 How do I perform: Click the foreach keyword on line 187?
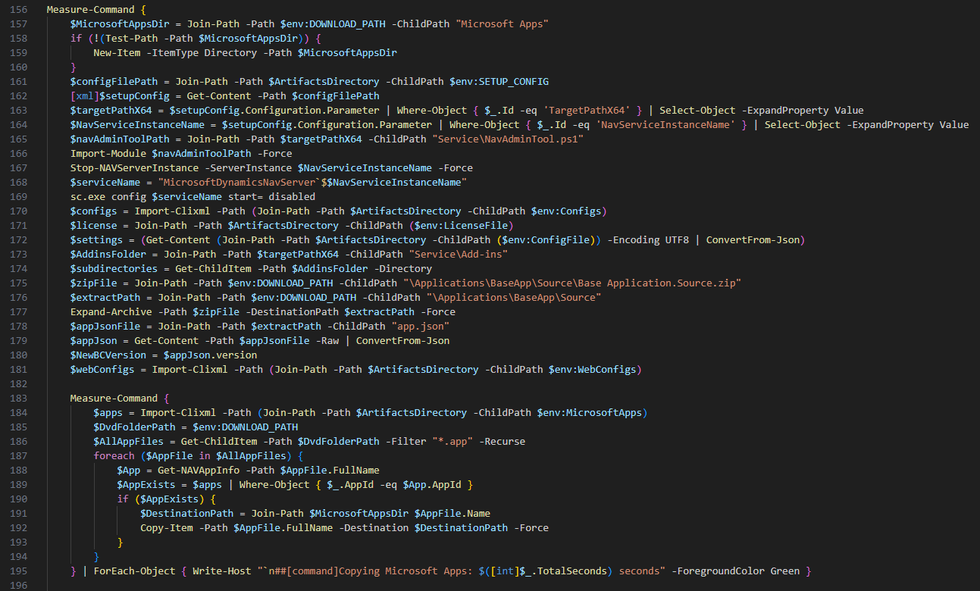[114, 455]
